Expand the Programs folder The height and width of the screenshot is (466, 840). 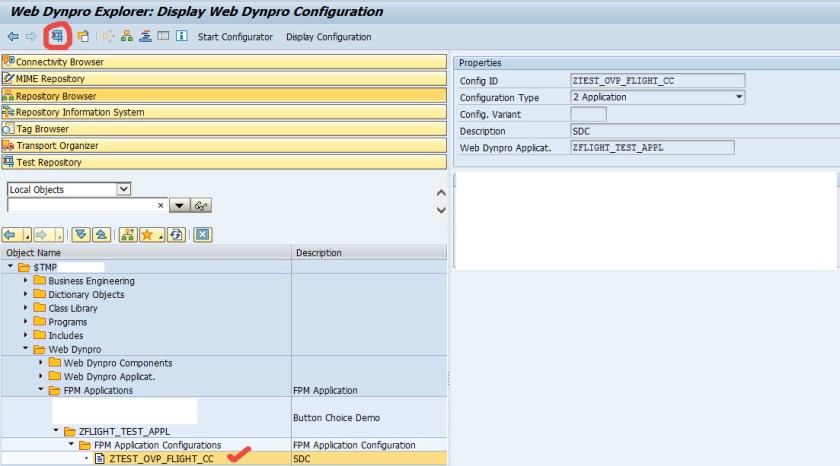pyautogui.click(x=25, y=321)
